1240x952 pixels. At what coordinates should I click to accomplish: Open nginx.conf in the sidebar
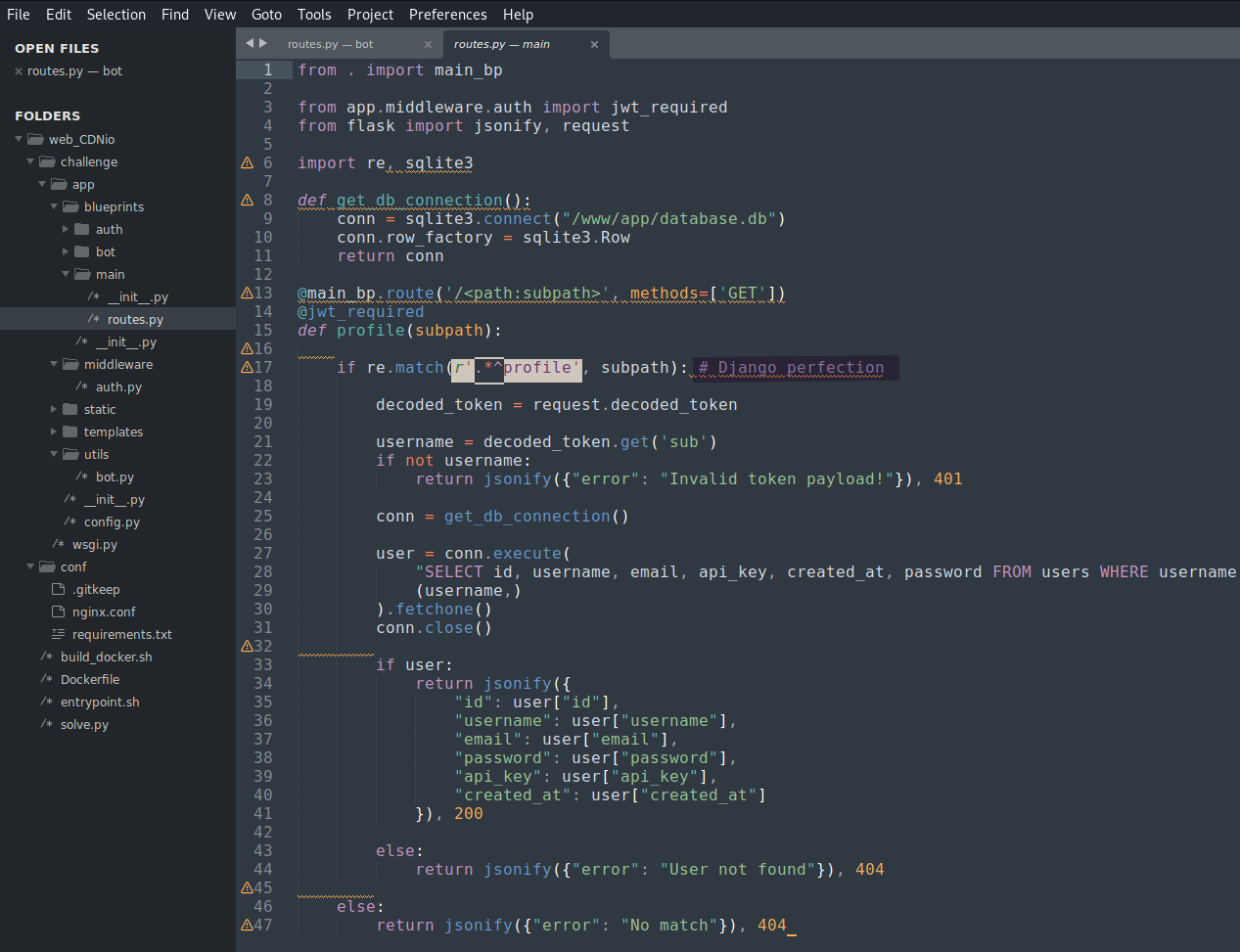coord(104,612)
